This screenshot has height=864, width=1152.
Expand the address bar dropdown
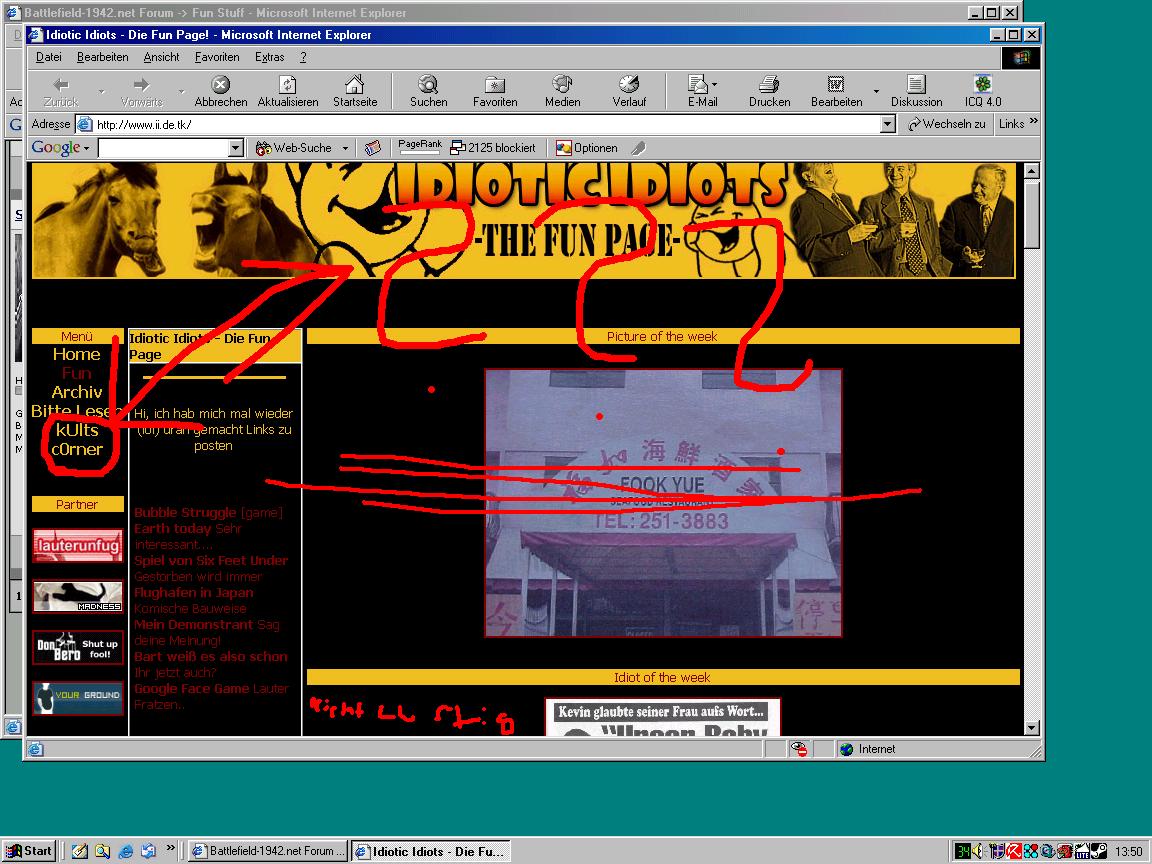(x=888, y=124)
